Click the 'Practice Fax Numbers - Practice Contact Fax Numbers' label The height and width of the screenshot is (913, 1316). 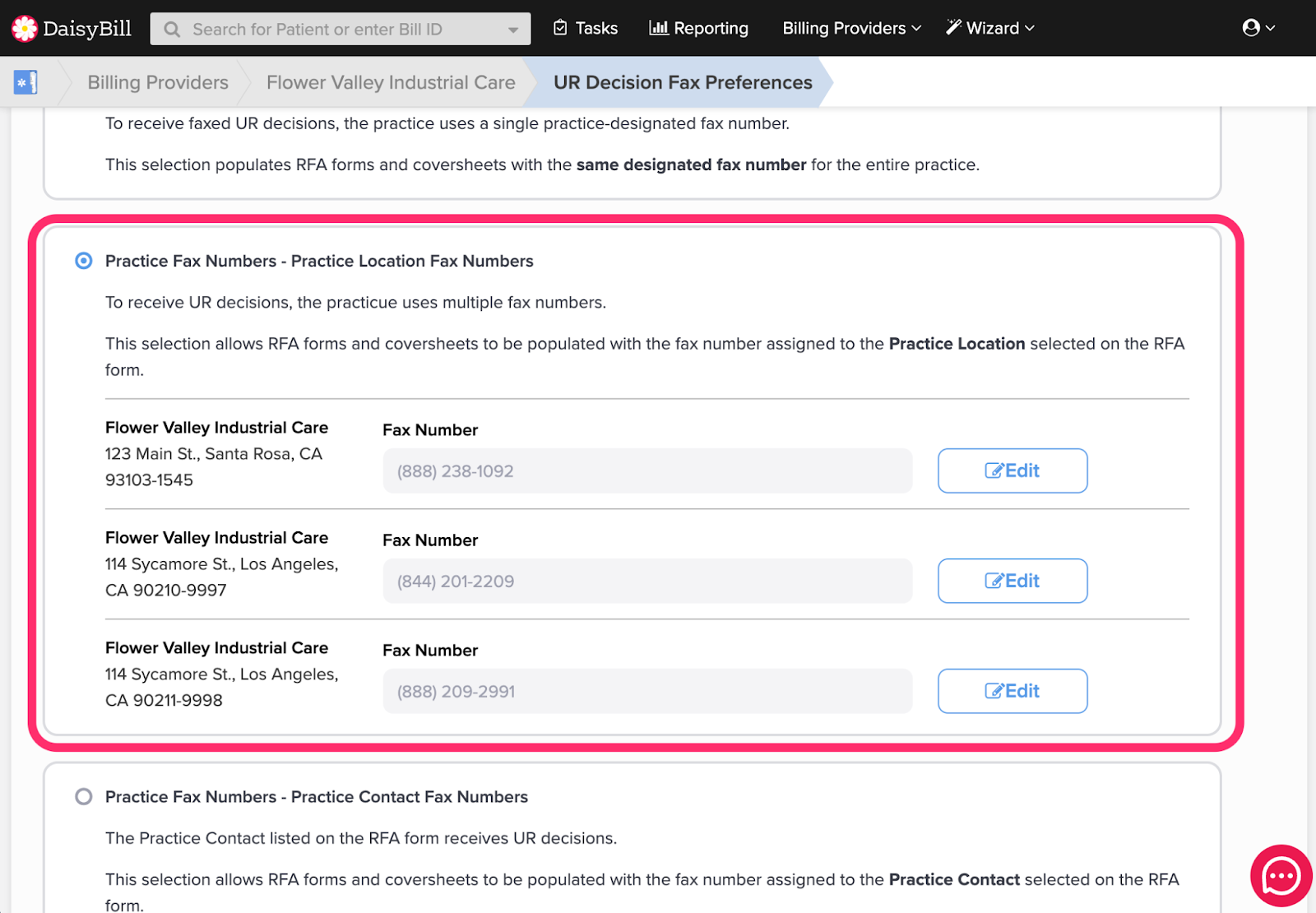(x=317, y=796)
